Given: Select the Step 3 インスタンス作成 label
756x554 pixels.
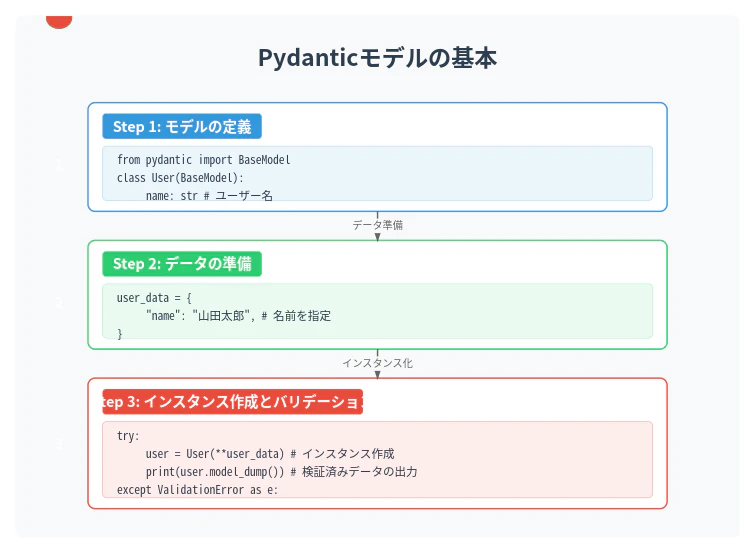Looking at the screenshot, I should pos(232,402).
